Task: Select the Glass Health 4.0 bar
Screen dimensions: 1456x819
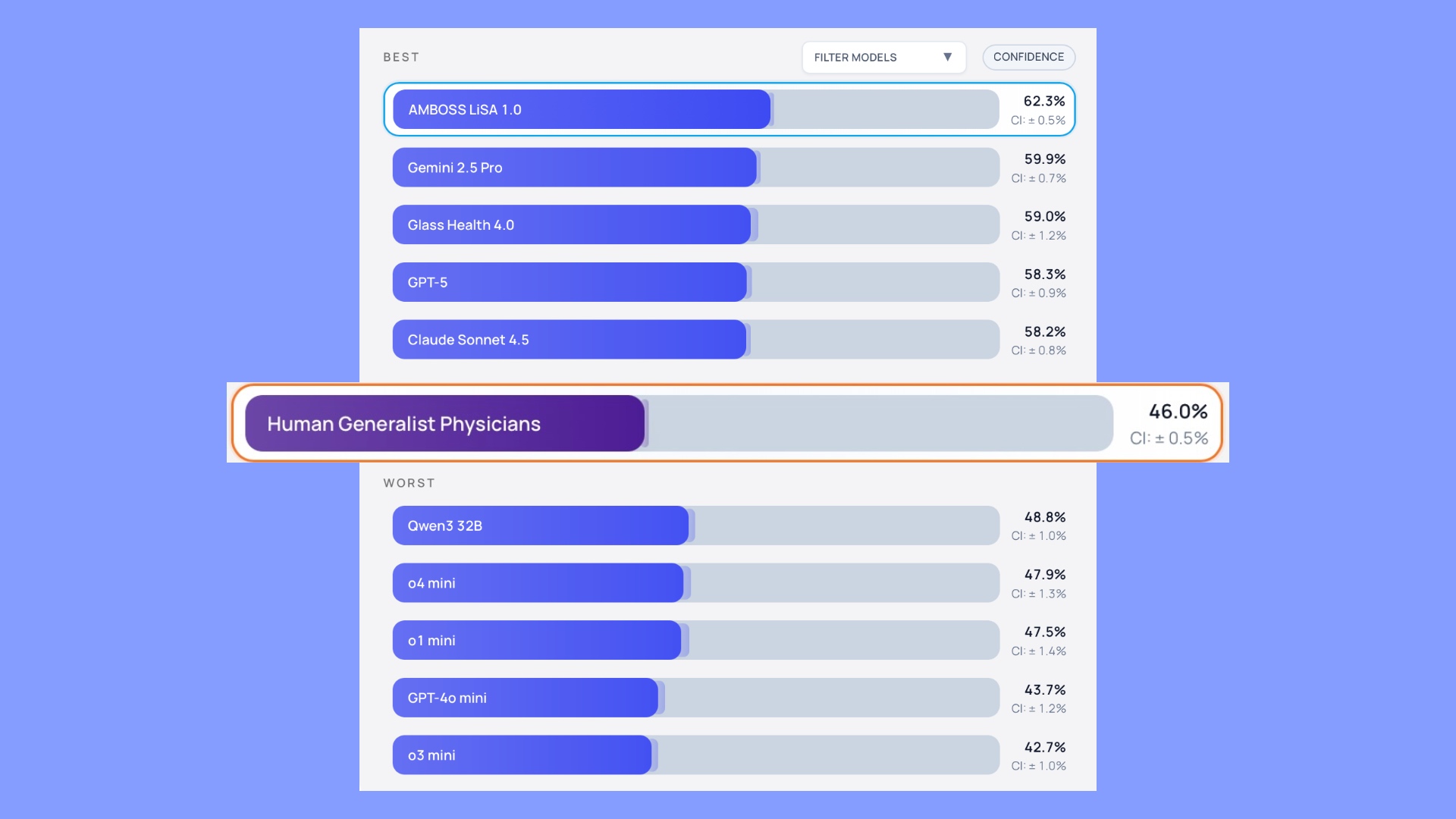Action: point(571,225)
